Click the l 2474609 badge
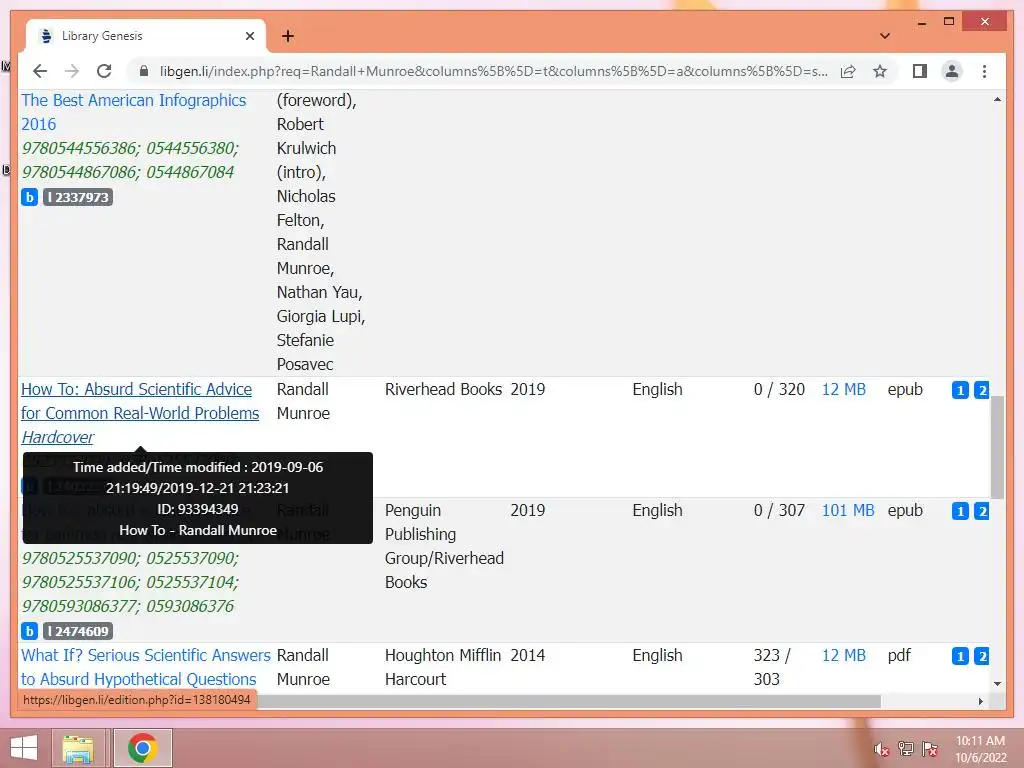The width and height of the screenshot is (1024, 768). 78,631
